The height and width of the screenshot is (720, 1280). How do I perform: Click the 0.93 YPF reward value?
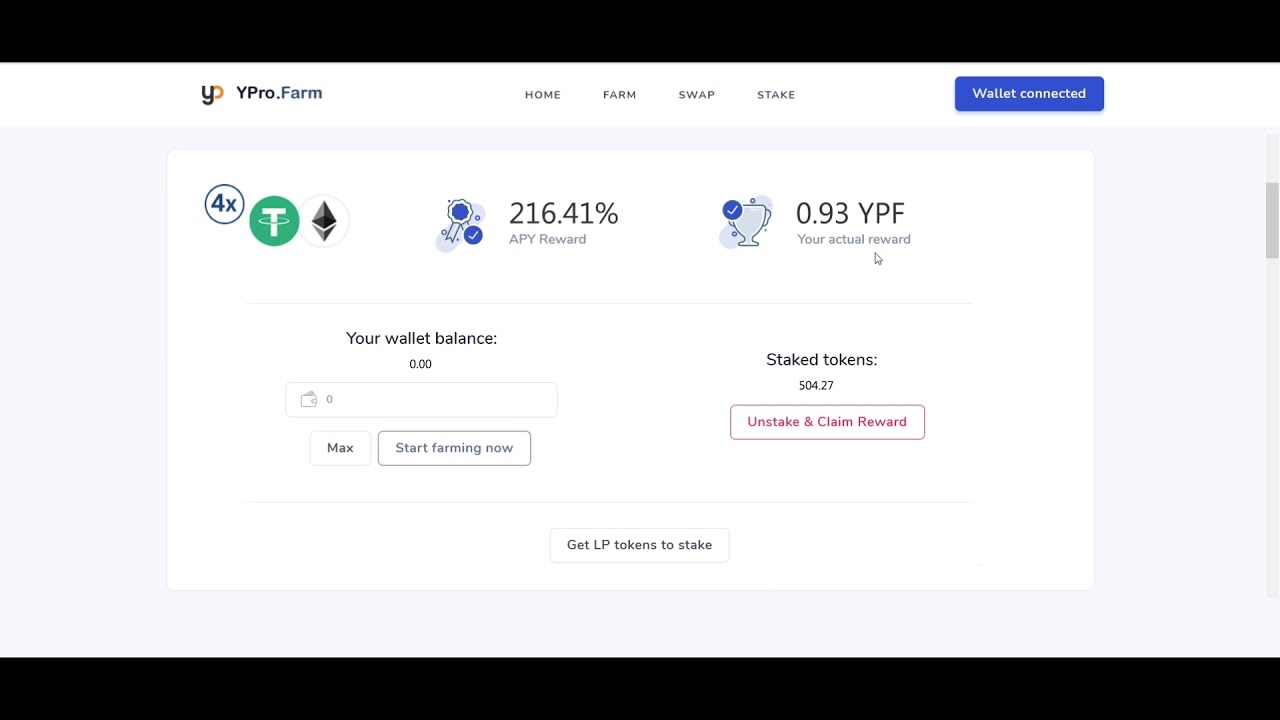pos(850,213)
